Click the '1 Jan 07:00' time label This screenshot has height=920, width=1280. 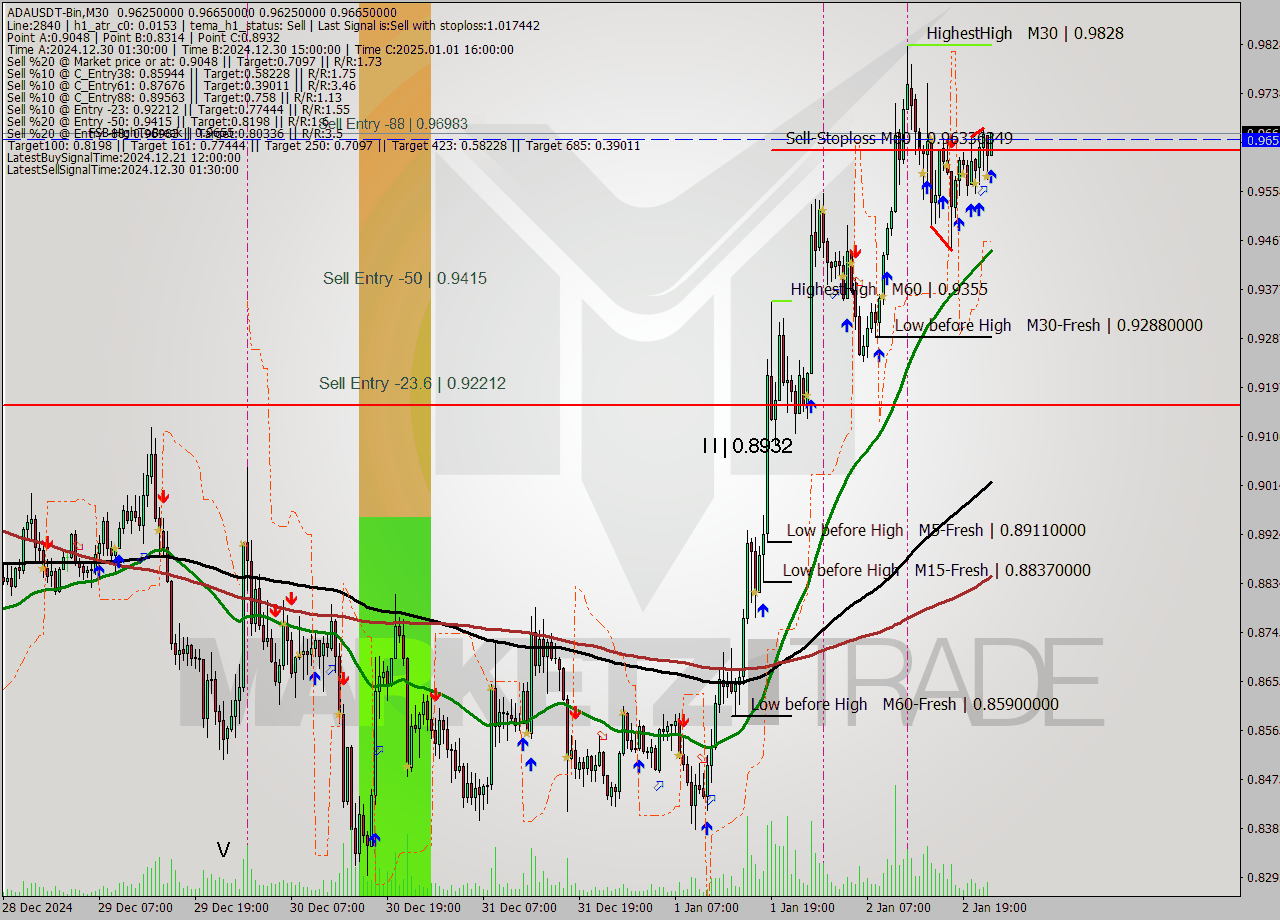707,908
